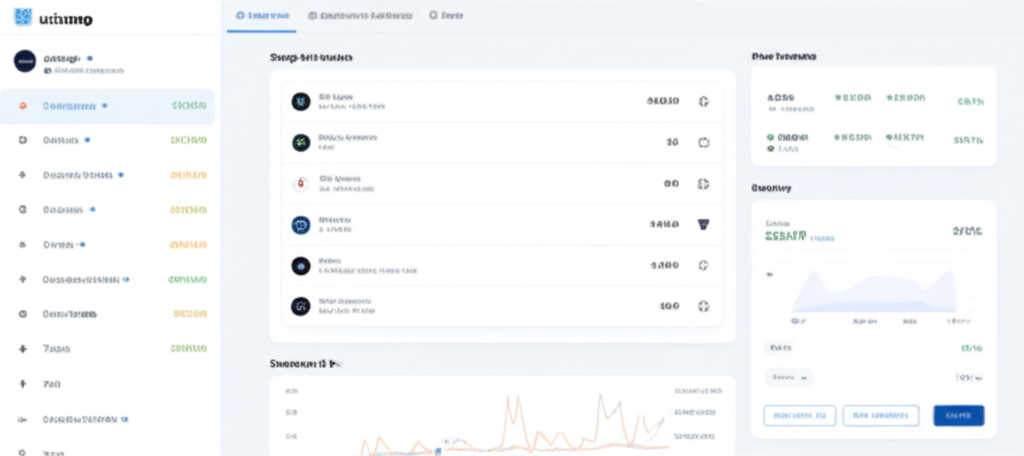Click the blue round icon in the fourth list row

(299, 225)
